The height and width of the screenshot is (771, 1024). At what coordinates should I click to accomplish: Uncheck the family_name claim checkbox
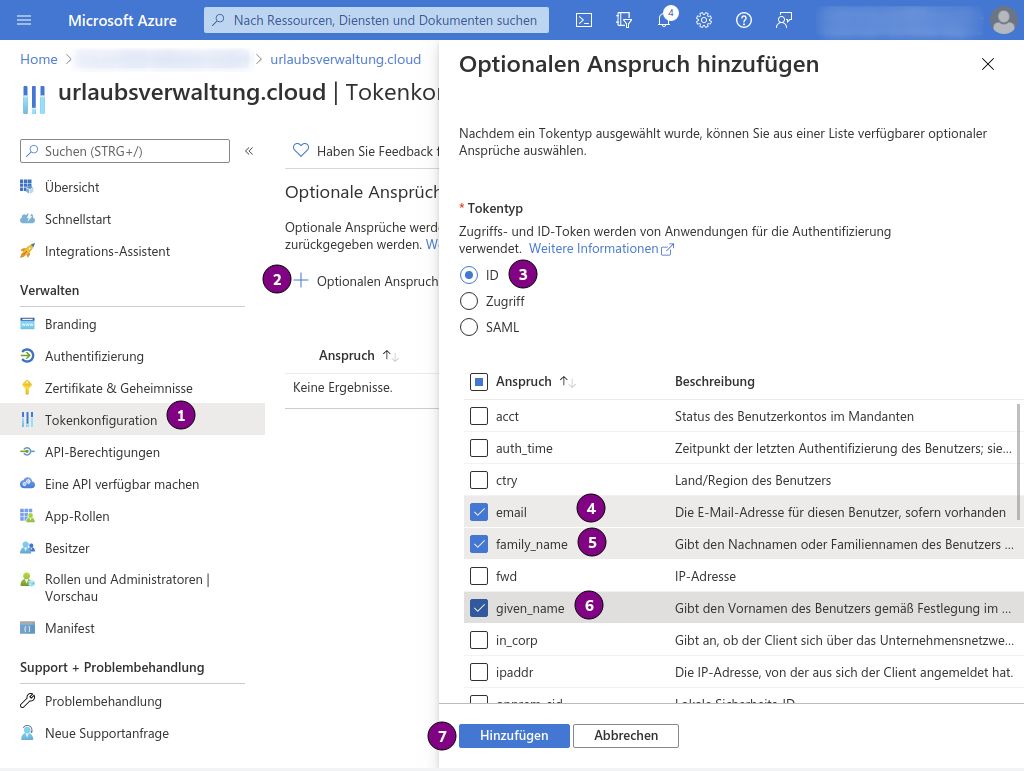[x=479, y=544]
